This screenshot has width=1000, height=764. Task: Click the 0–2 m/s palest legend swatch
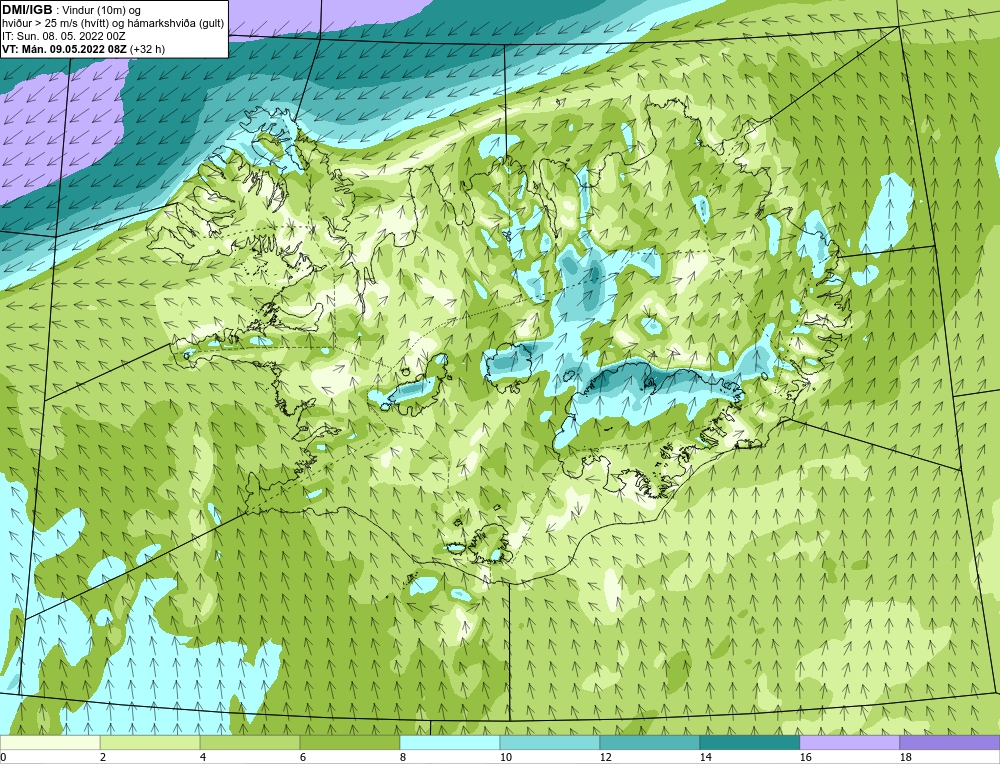point(50,742)
